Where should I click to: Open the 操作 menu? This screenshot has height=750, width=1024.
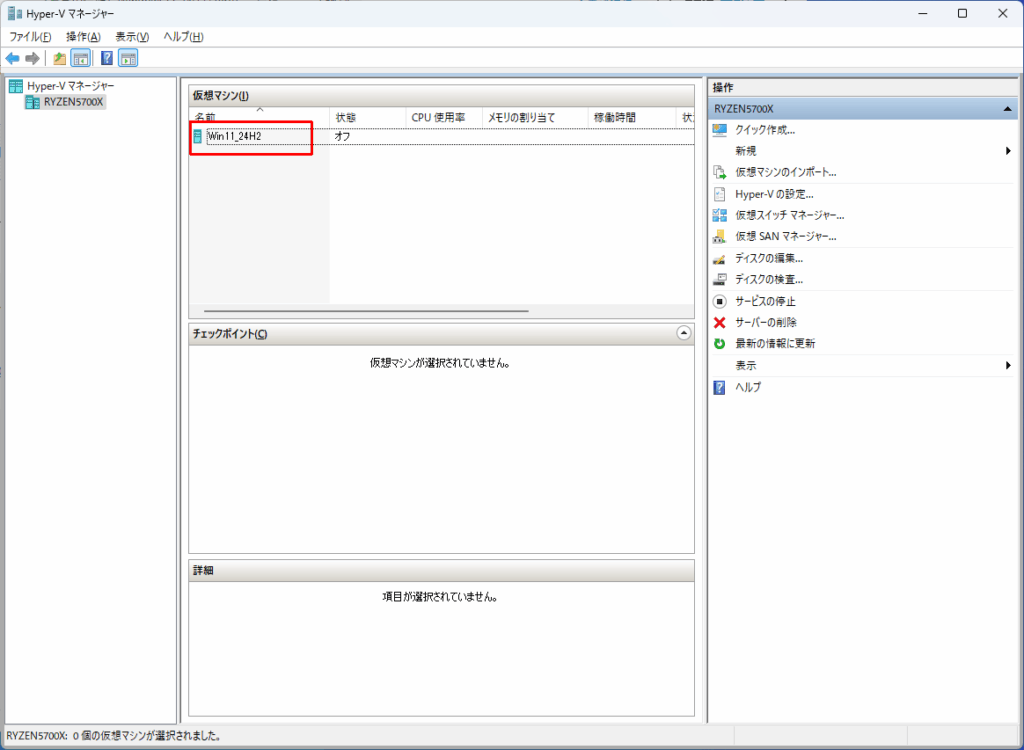pos(83,37)
